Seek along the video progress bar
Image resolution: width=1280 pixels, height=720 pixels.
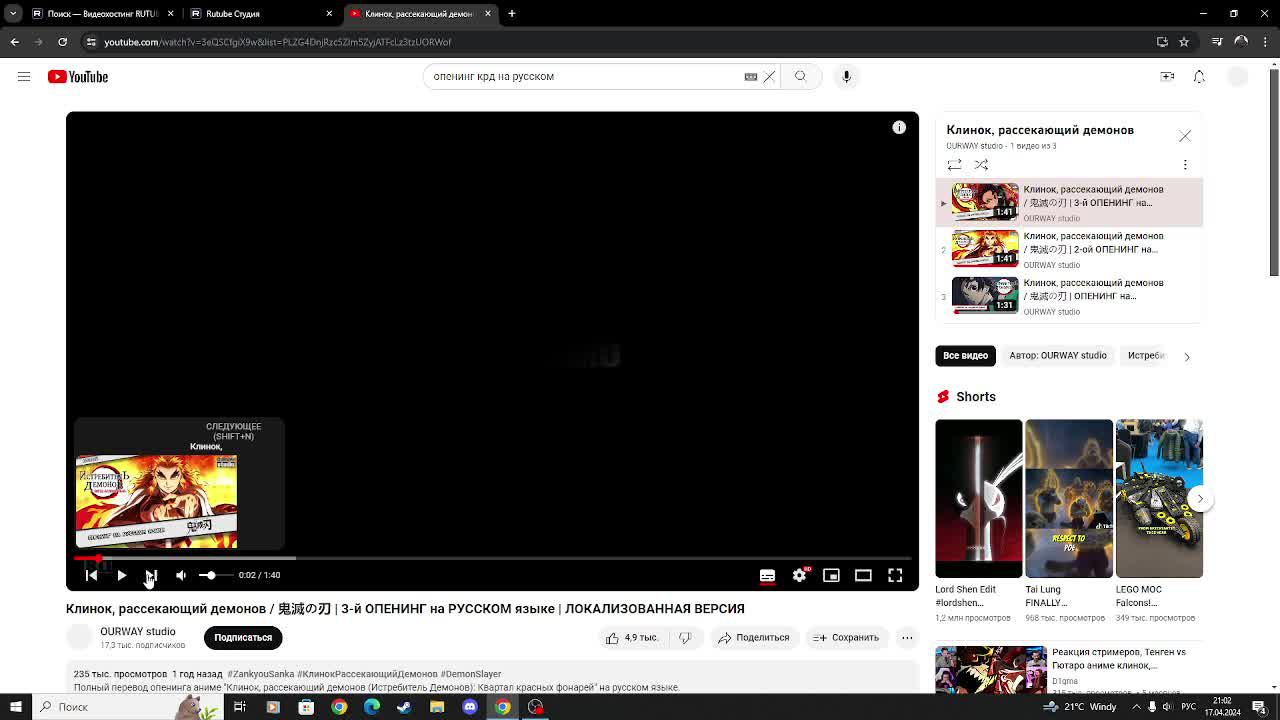492,558
